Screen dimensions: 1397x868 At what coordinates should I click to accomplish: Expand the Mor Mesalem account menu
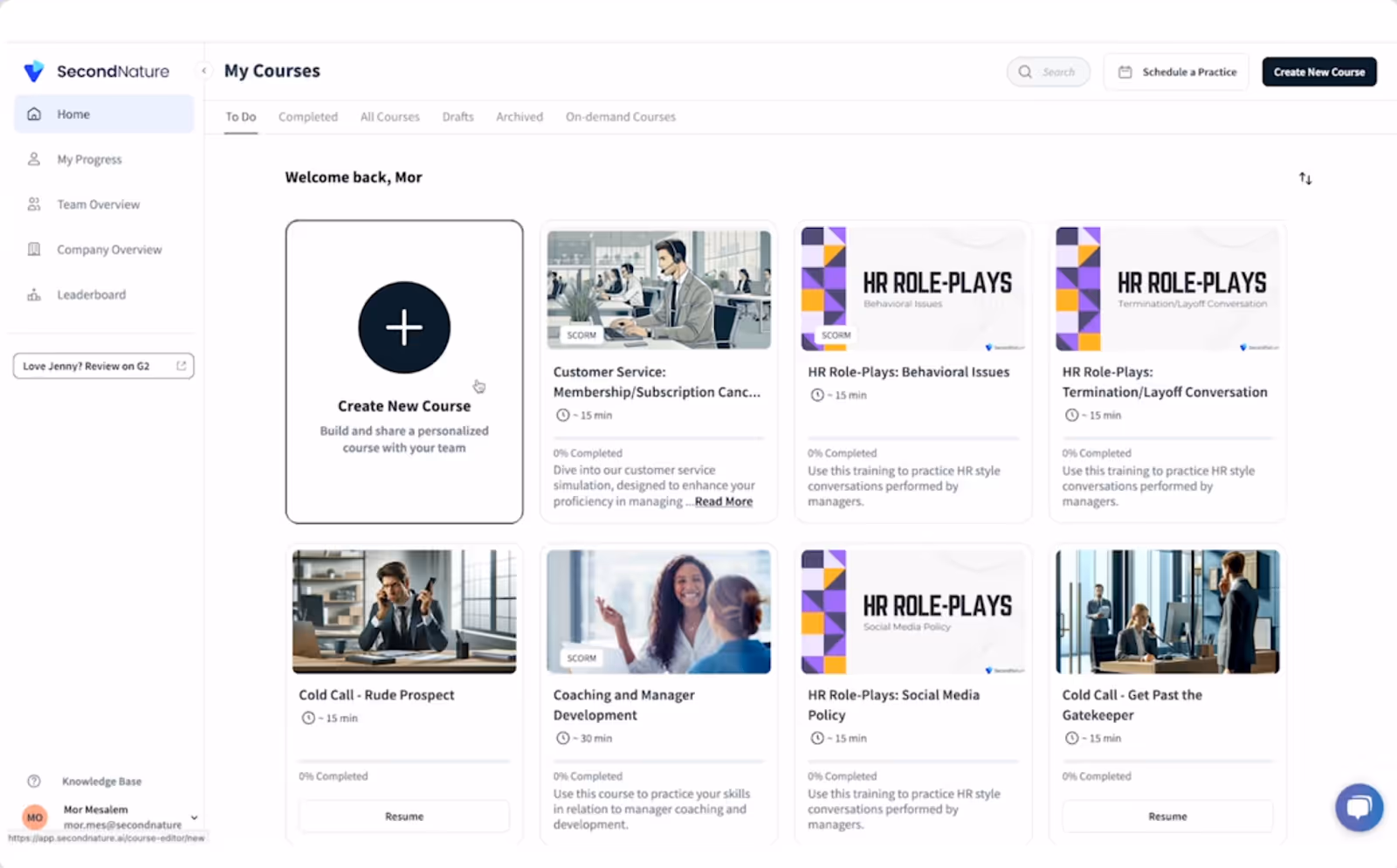pyautogui.click(x=194, y=817)
